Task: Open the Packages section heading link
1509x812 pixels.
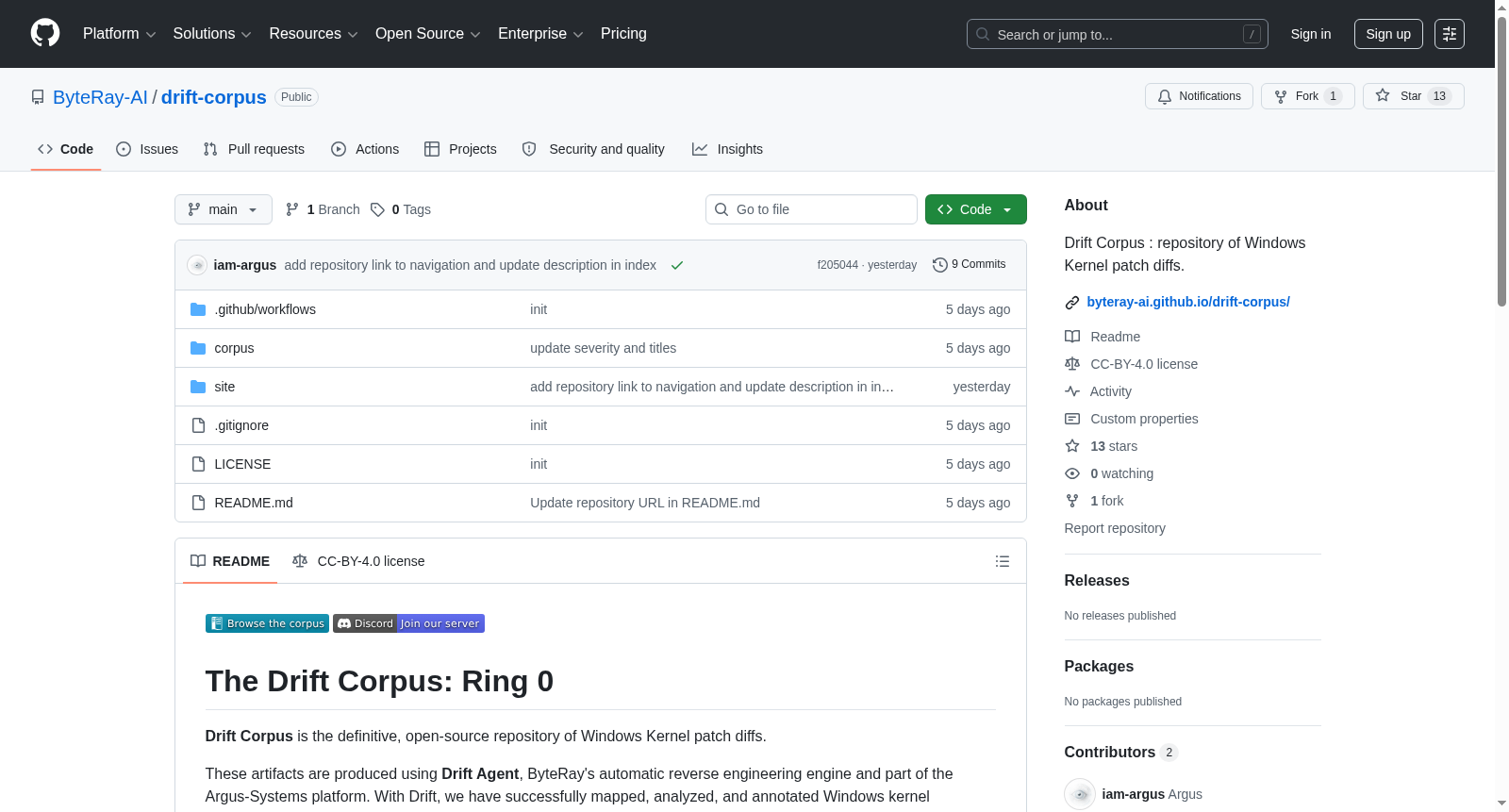Action: pyautogui.click(x=1099, y=667)
